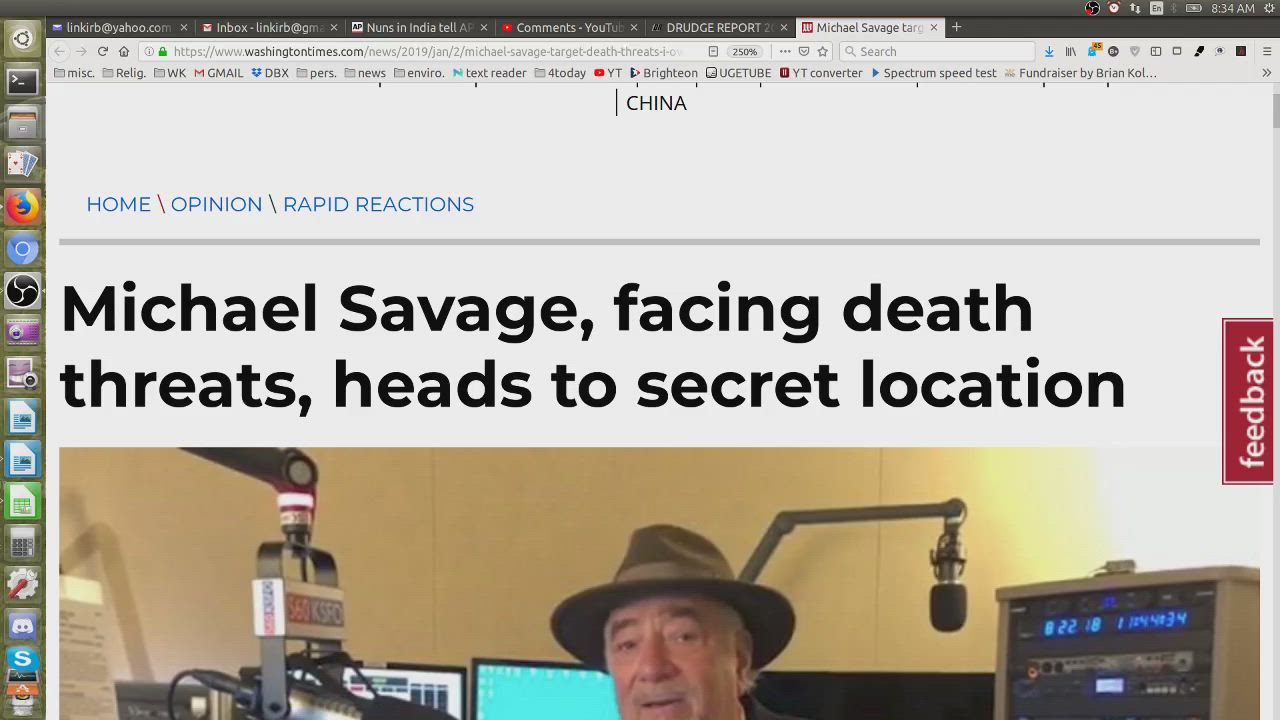Open the OBS Studio launcher icon
1280x720 pixels.
pyautogui.click(x=22, y=291)
